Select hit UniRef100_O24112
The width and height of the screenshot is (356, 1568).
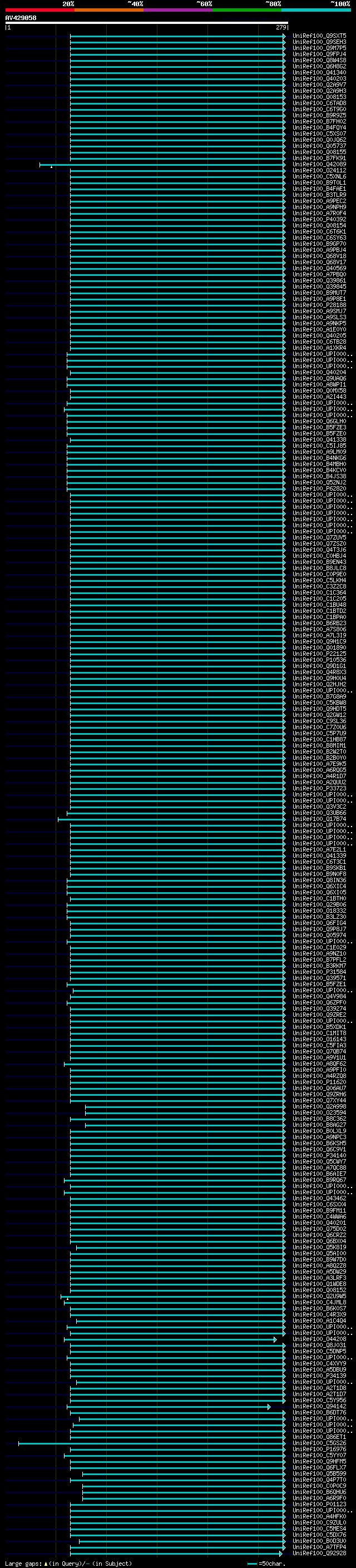pyautogui.click(x=319, y=170)
